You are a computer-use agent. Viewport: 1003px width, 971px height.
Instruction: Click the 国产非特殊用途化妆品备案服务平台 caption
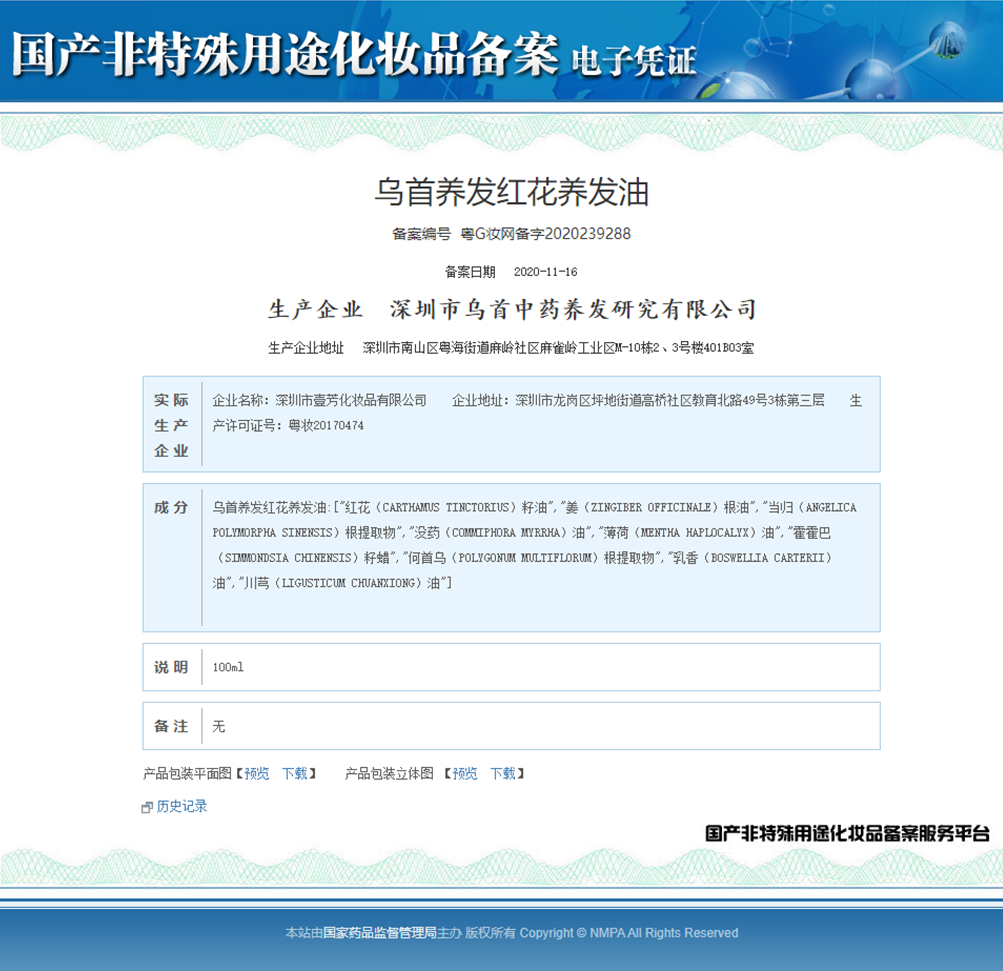click(x=848, y=833)
